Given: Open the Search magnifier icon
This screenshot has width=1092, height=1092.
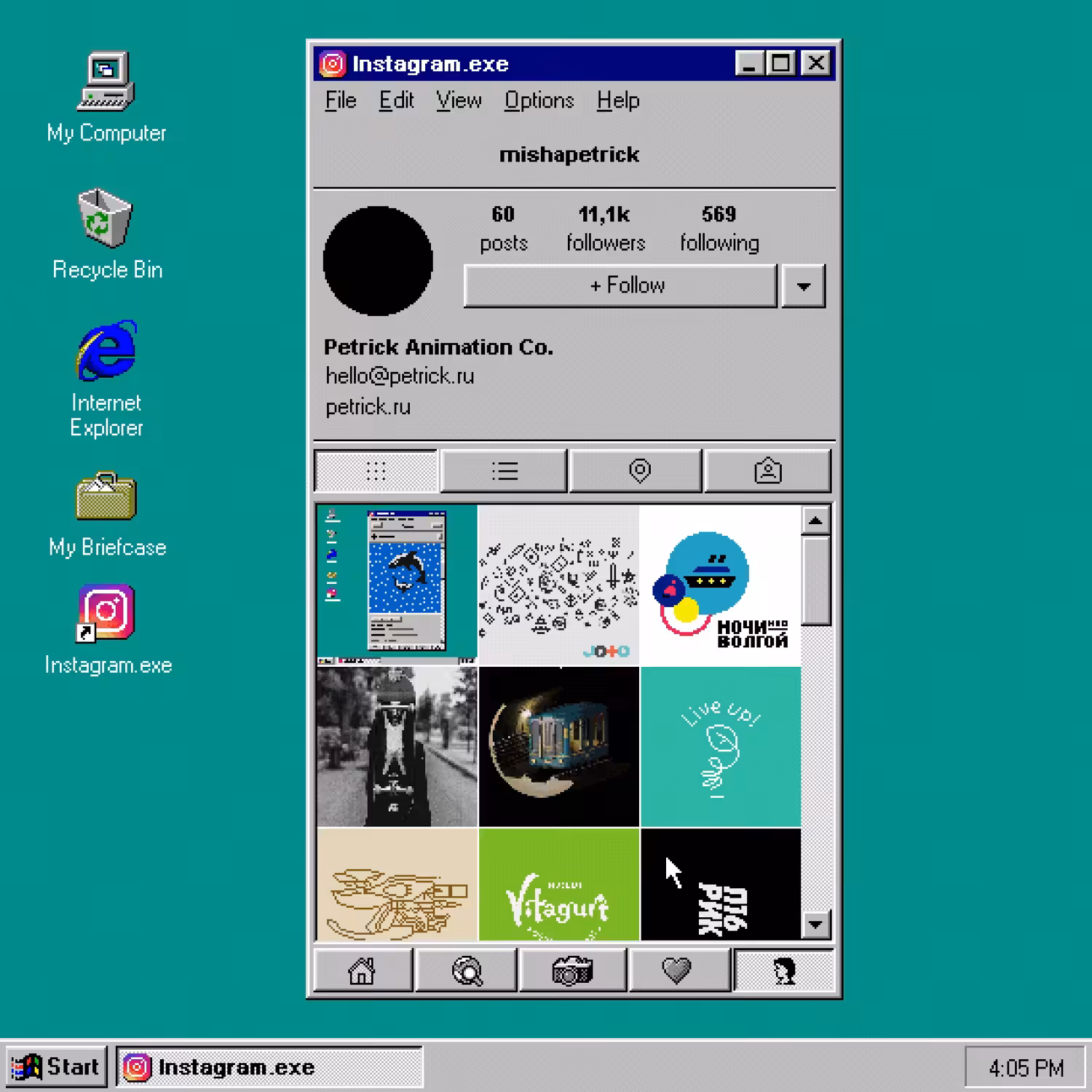Looking at the screenshot, I should coord(467,970).
